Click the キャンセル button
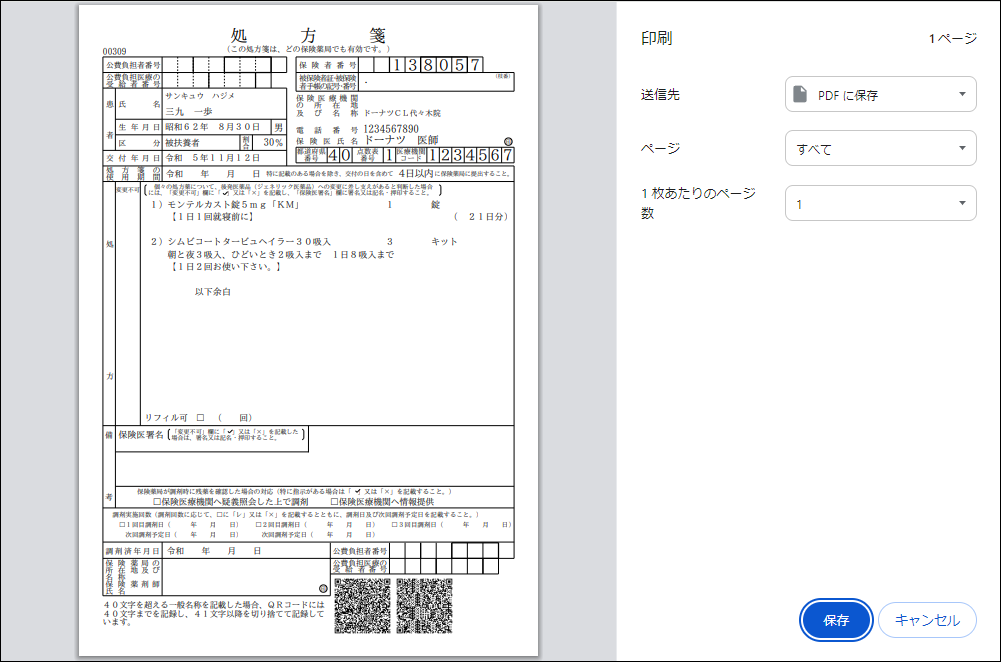This screenshot has width=1001, height=662. click(927, 620)
